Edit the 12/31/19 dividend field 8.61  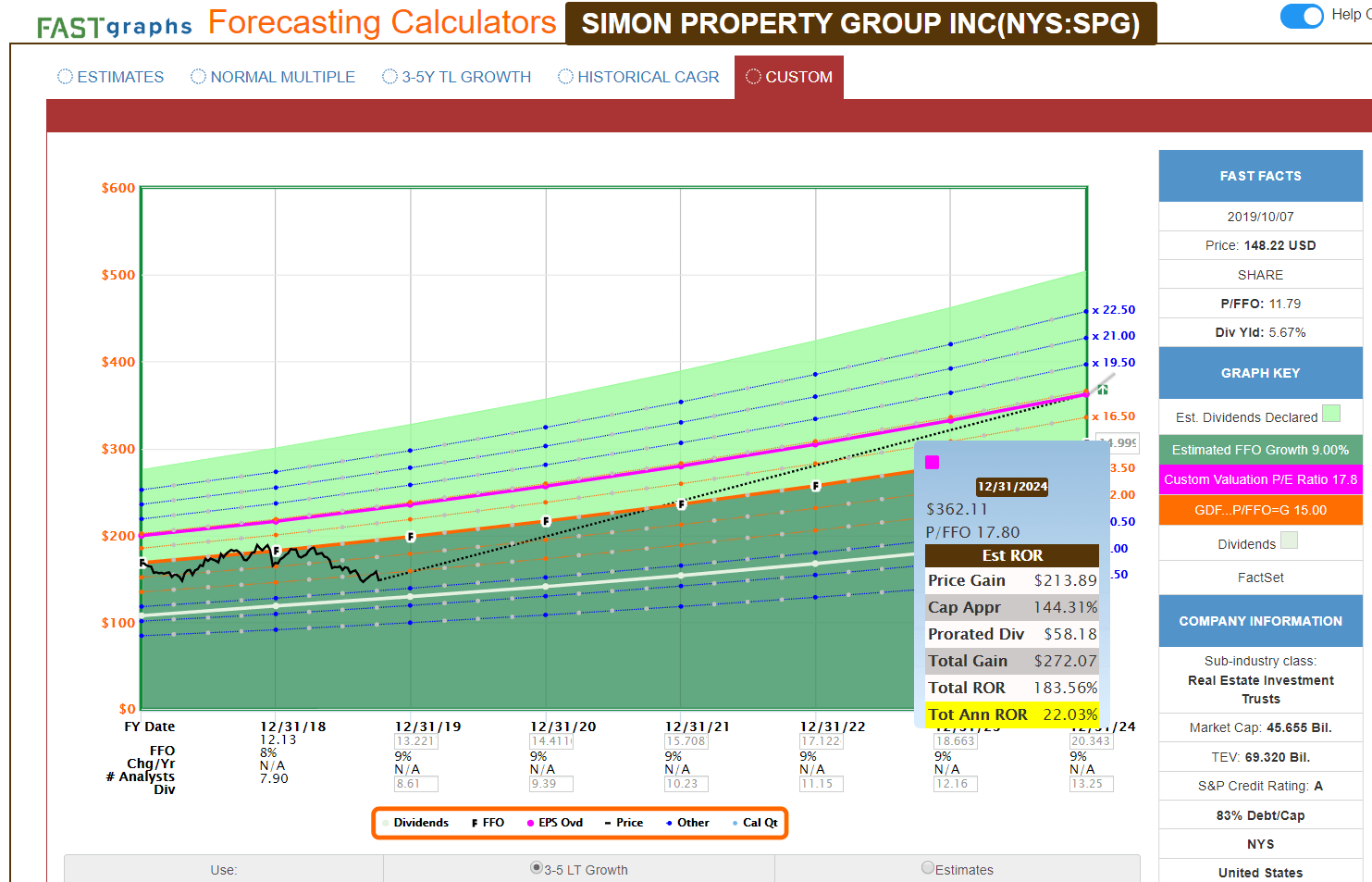[x=415, y=784]
